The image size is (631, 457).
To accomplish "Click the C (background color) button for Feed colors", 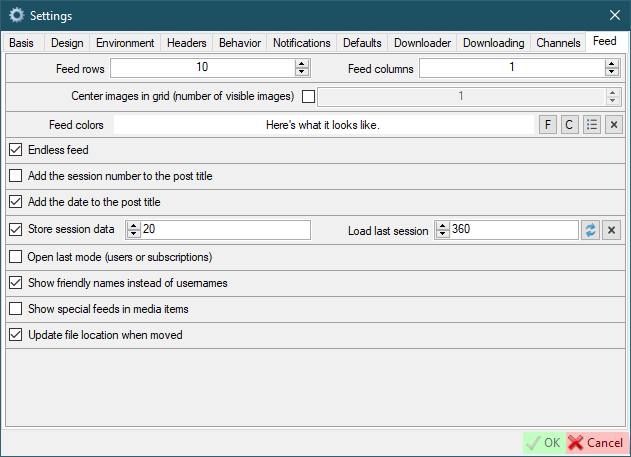I will (569, 125).
